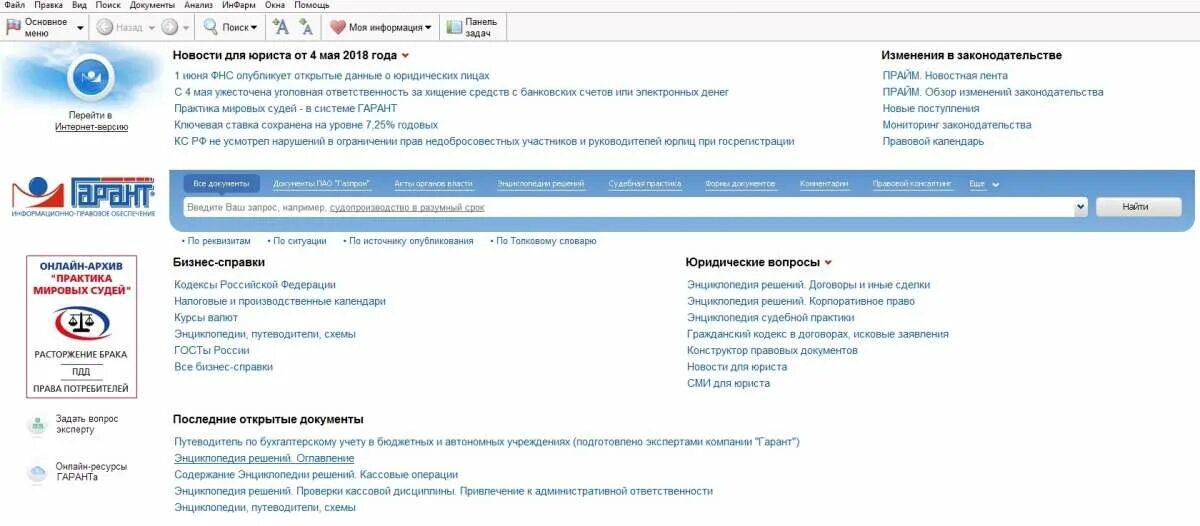Click the Задать вопрос эксперту icon
Screen dimensions: 1200x526
click(37, 424)
